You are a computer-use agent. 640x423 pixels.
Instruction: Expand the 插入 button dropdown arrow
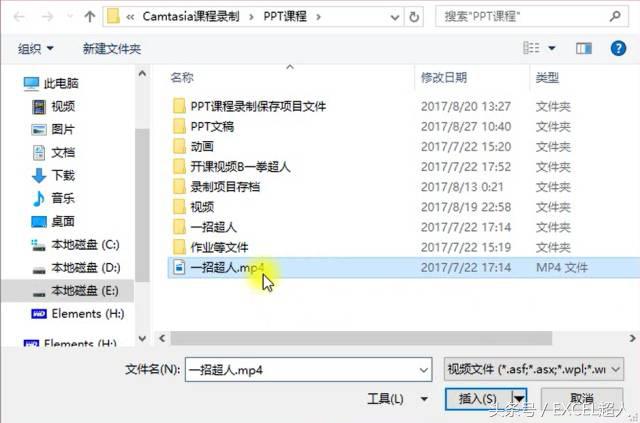(519, 398)
